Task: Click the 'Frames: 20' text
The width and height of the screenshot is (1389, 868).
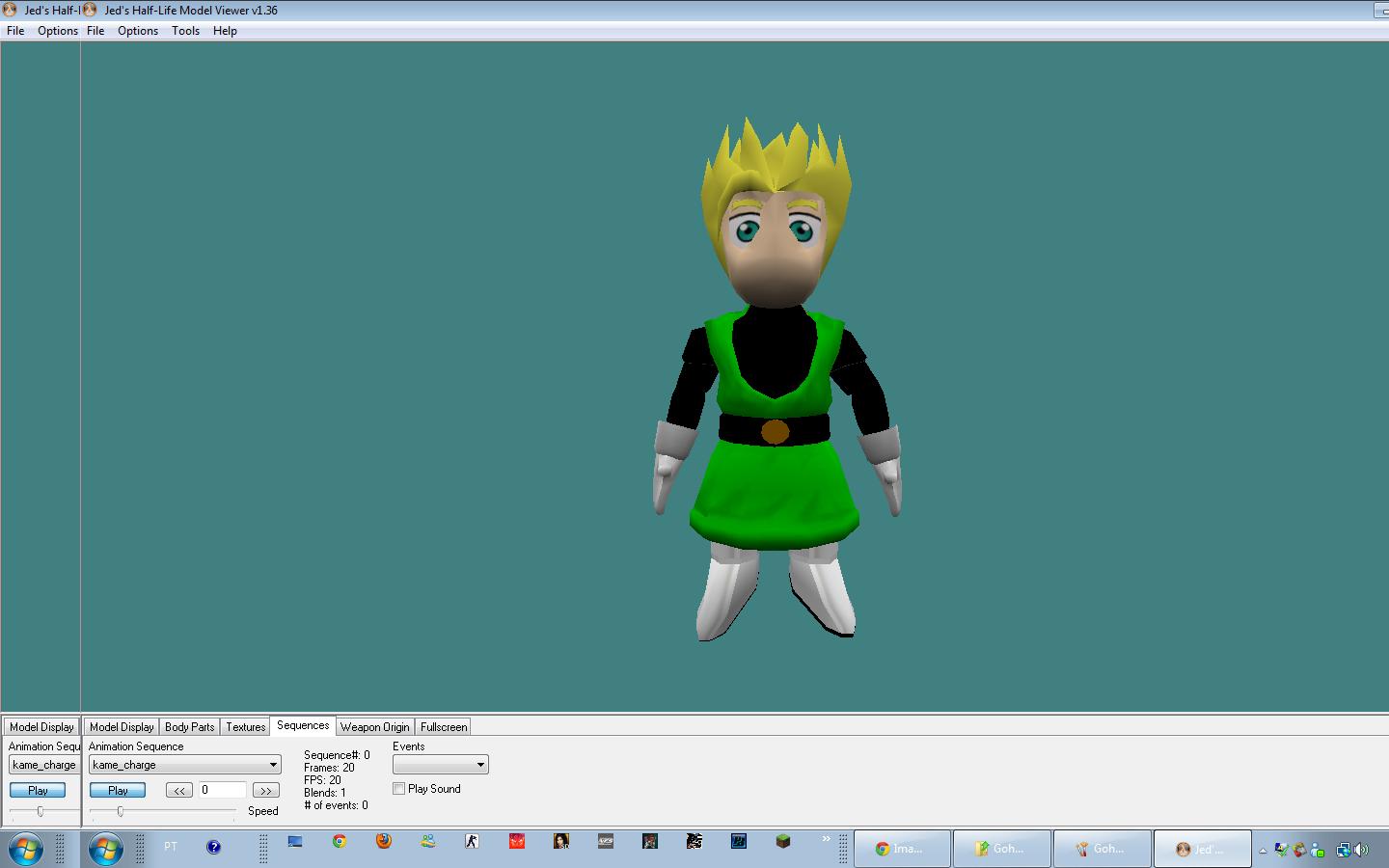Action: tap(329, 768)
